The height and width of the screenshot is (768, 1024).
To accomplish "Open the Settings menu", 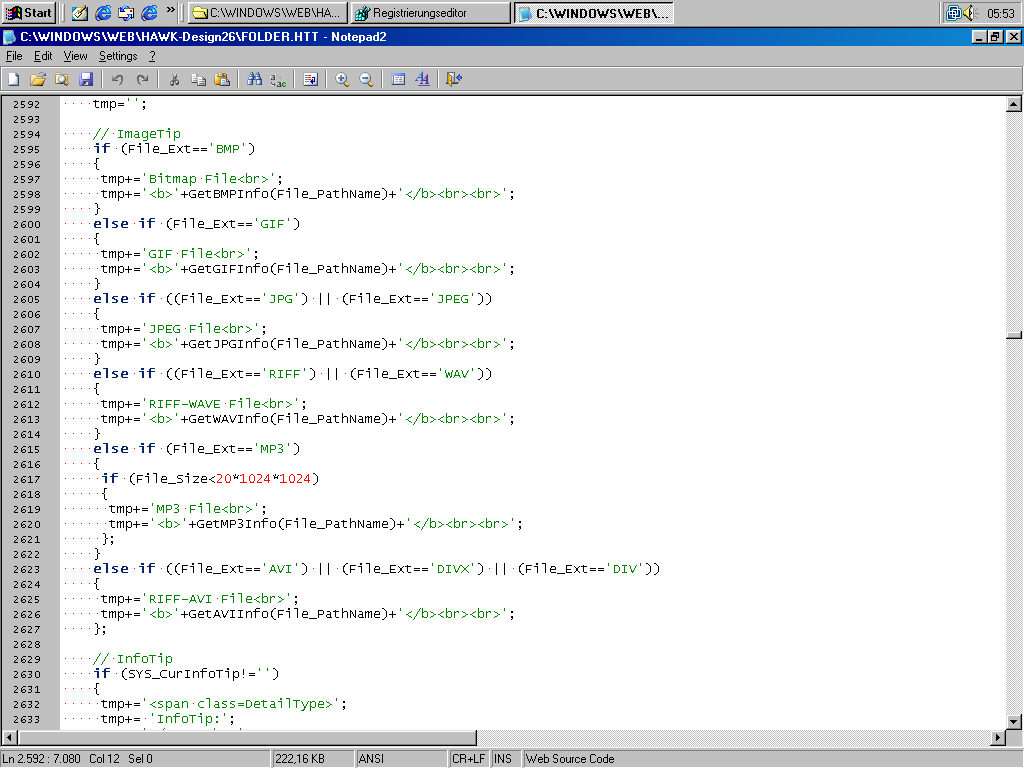I will click(x=118, y=56).
